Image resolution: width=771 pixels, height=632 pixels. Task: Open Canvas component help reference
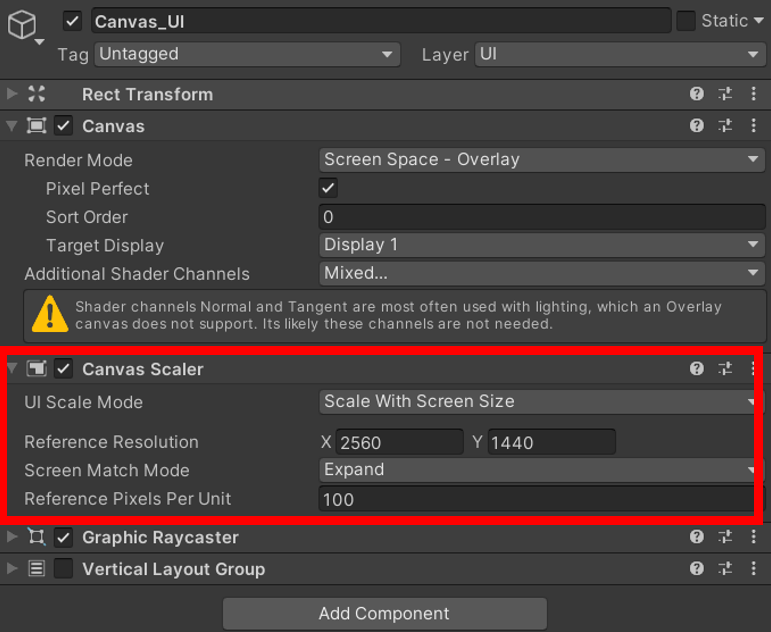click(x=696, y=126)
